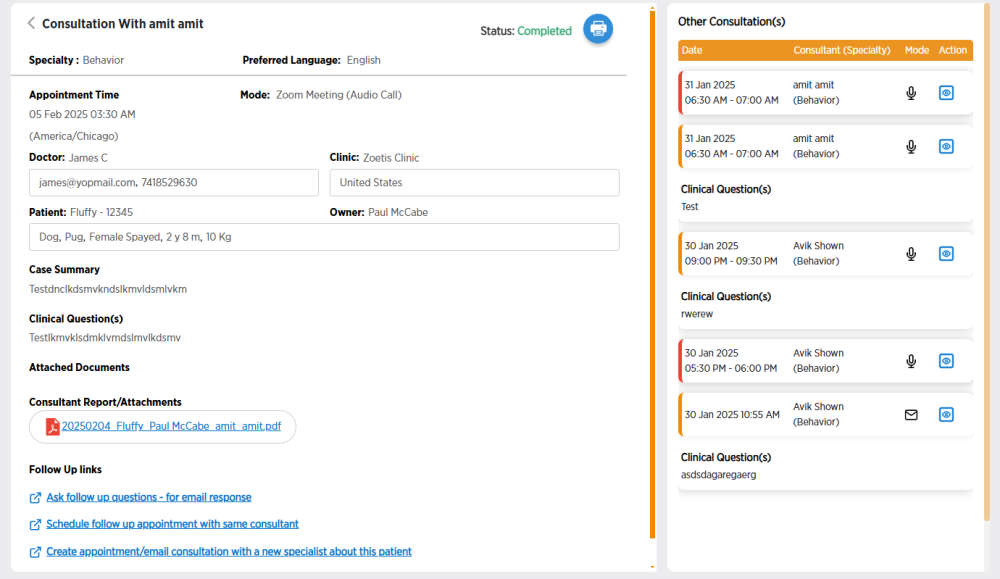This screenshot has height=579, width=1000.
Task: Click the appointment time 05 Feb 2025 03:30 AM
Action: click(82, 114)
